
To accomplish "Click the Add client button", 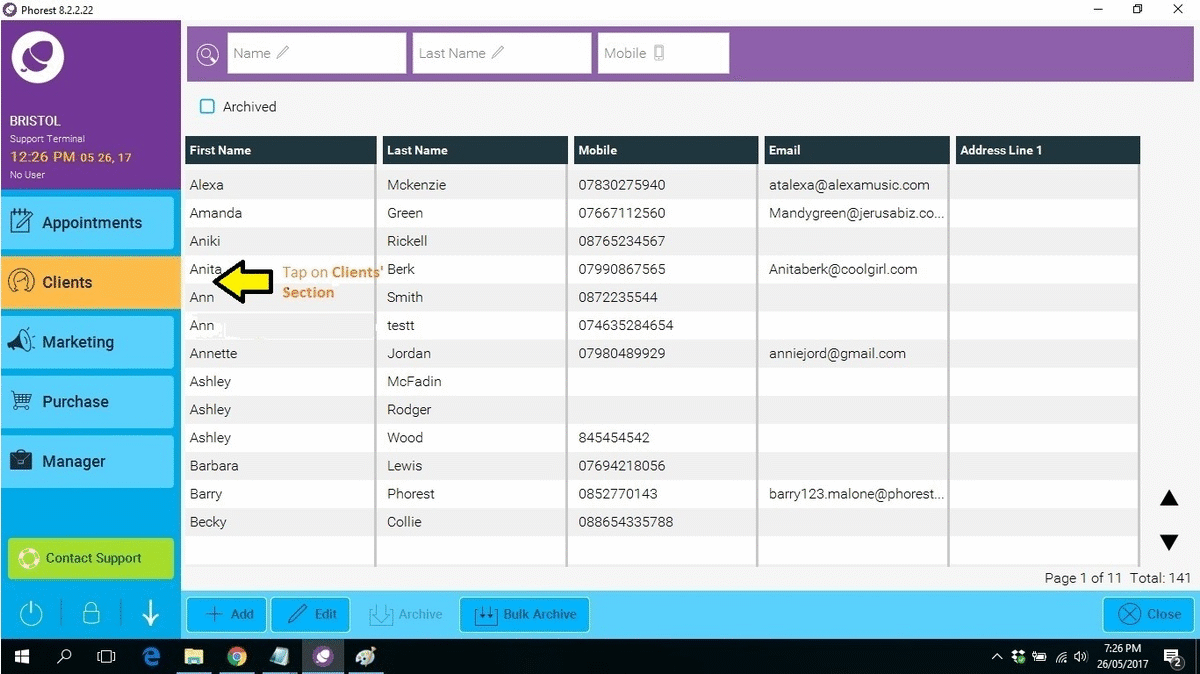I will pos(227,614).
